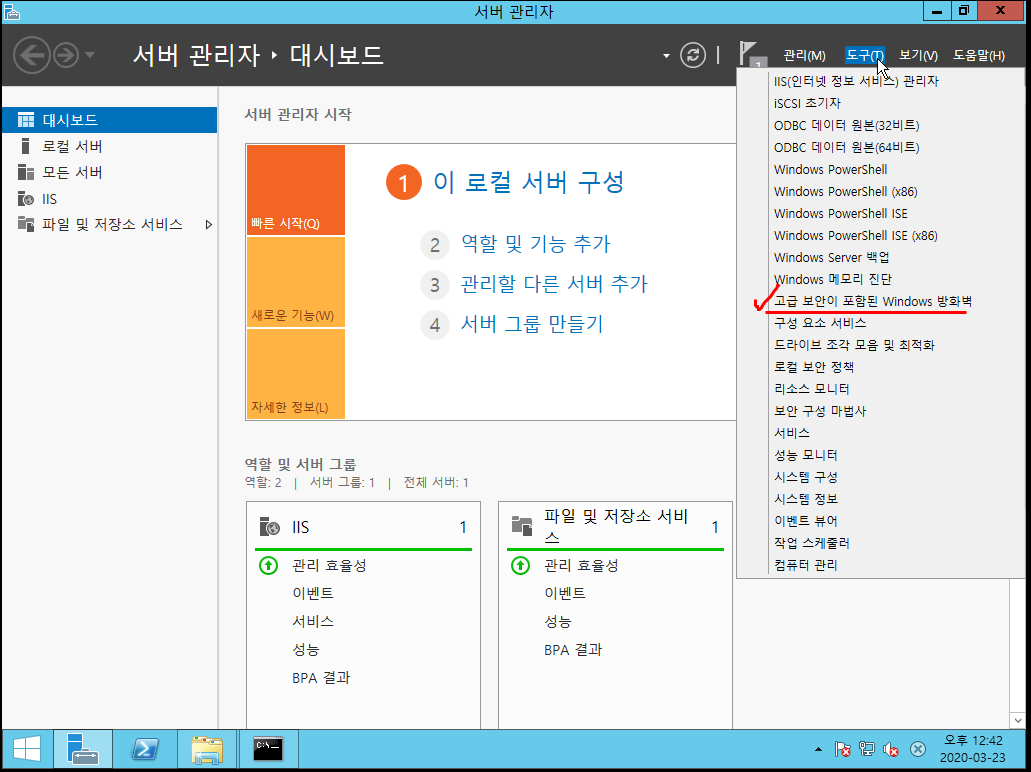Open 로컬 보안 정책
1031x772 pixels.
(813, 367)
